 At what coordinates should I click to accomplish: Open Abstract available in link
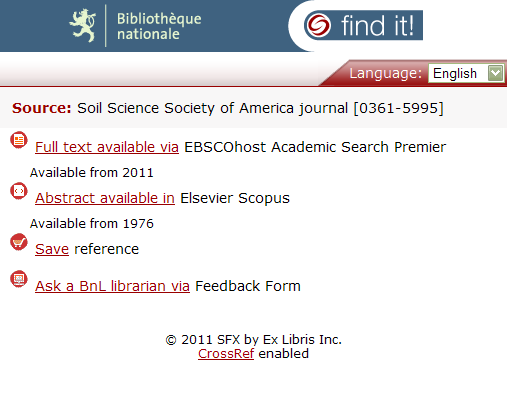105,198
